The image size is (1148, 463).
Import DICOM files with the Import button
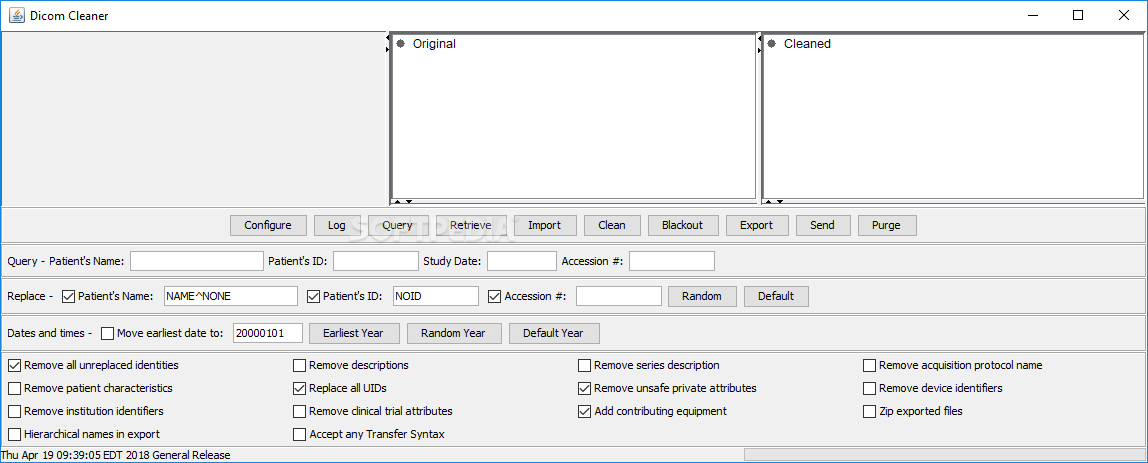[x=545, y=225]
